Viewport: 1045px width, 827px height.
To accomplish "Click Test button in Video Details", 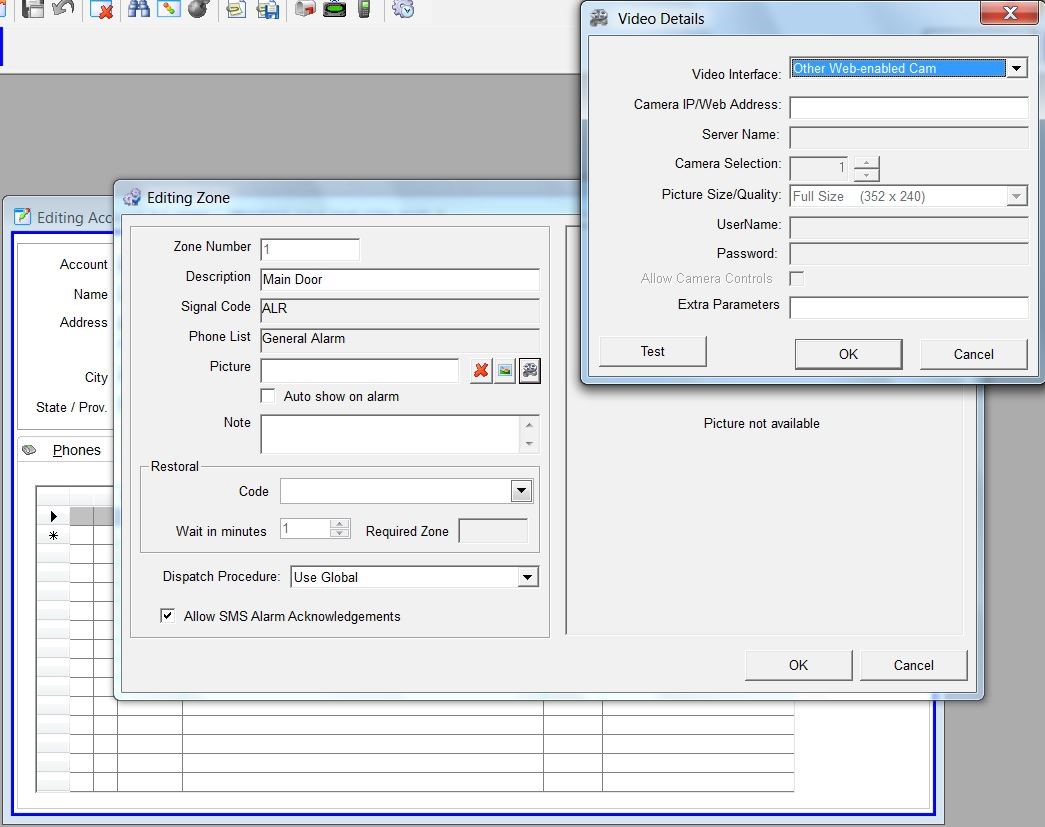I will pos(652,351).
